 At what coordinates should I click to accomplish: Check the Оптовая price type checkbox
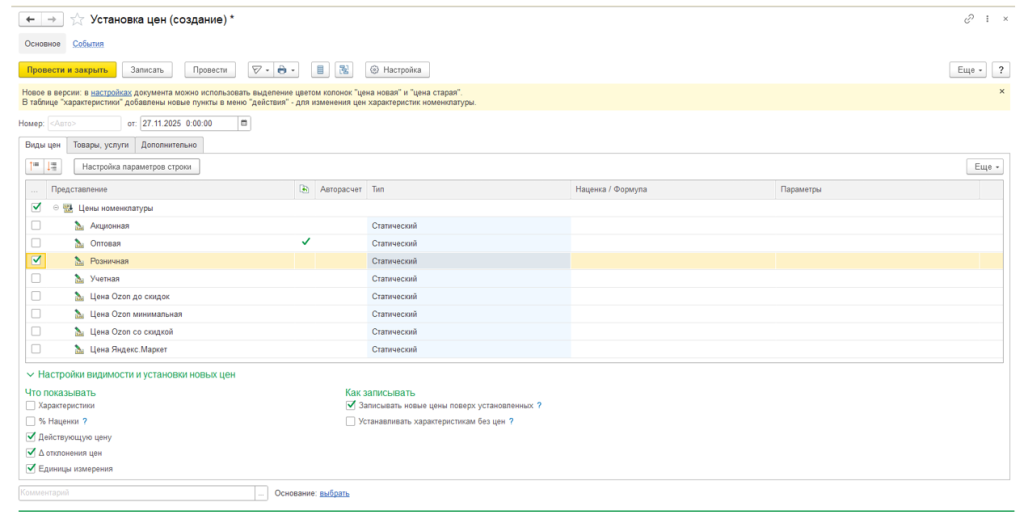point(36,243)
